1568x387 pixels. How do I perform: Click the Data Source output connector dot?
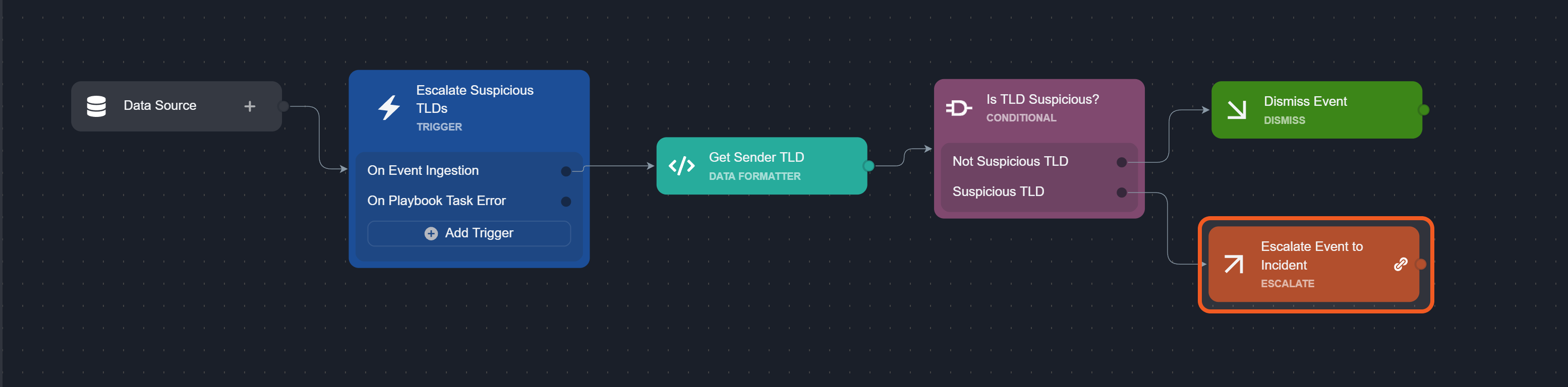pyautogui.click(x=283, y=106)
